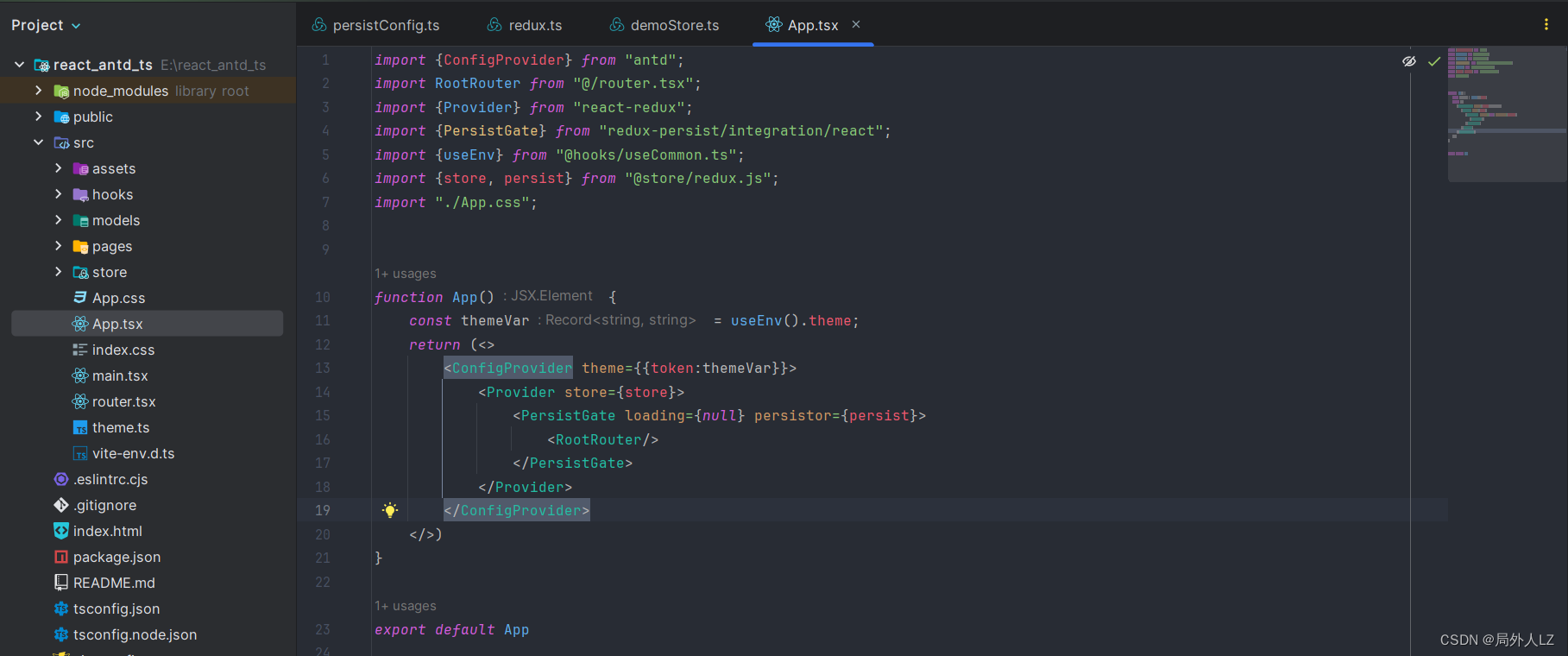The width and height of the screenshot is (1568, 656).
Task: Click the tsconfig.json gear icon
Action: (61, 609)
